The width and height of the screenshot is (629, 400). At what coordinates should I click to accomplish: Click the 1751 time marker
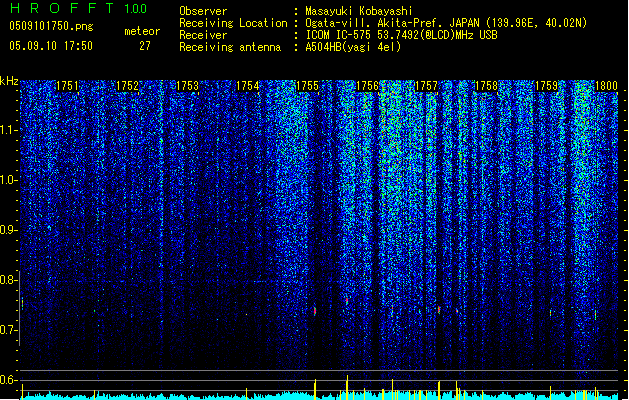click(x=67, y=86)
